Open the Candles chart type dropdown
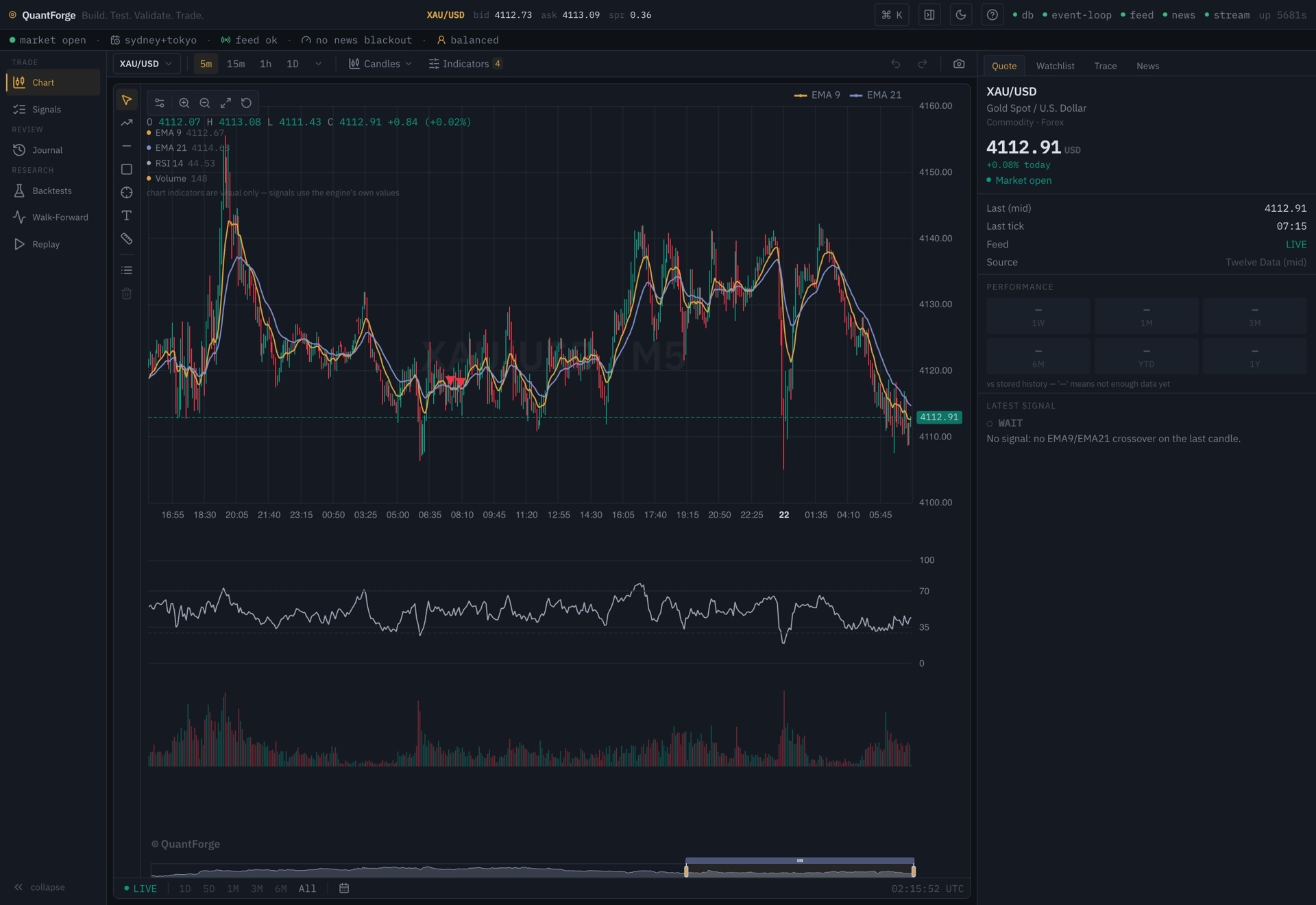Image resolution: width=1316 pixels, height=905 pixels. coord(380,64)
